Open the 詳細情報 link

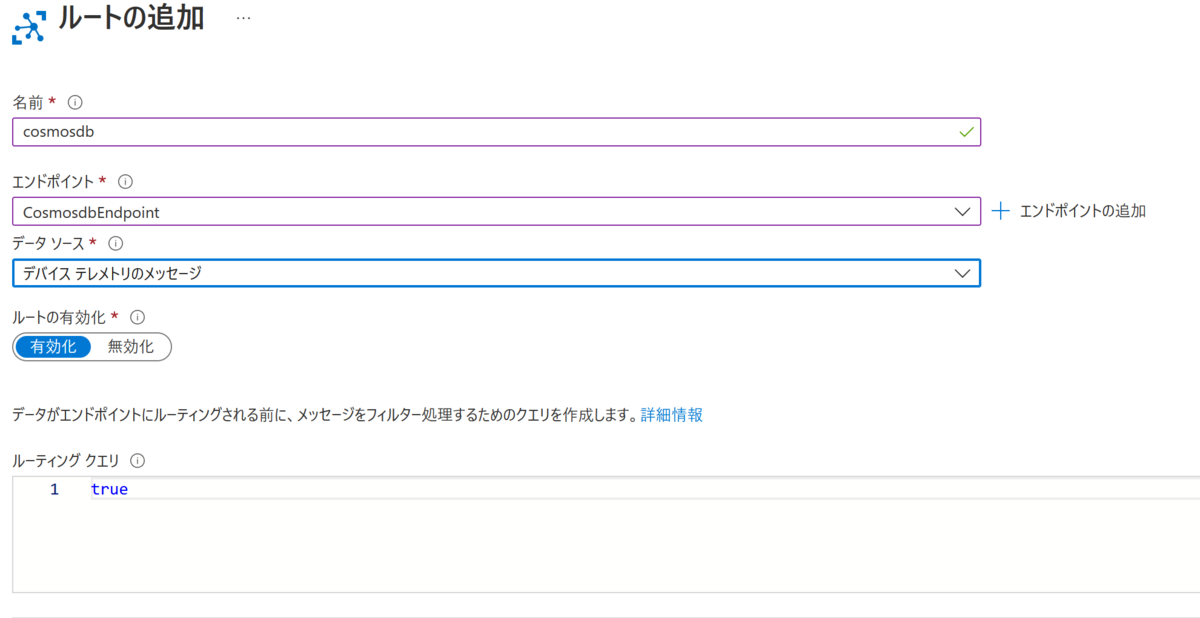pos(671,415)
